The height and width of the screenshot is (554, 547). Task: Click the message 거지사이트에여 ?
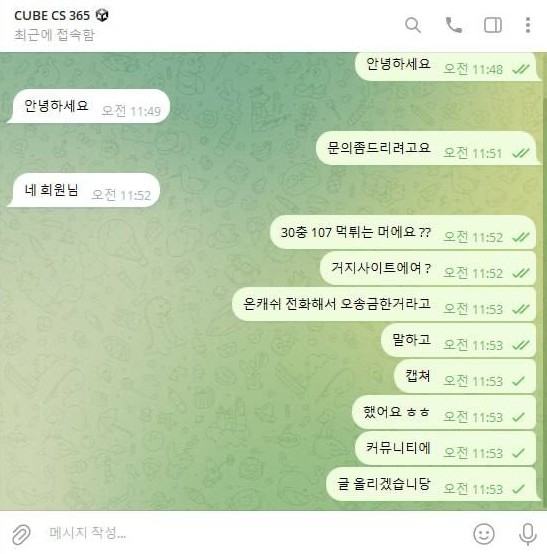pos(430,268)
